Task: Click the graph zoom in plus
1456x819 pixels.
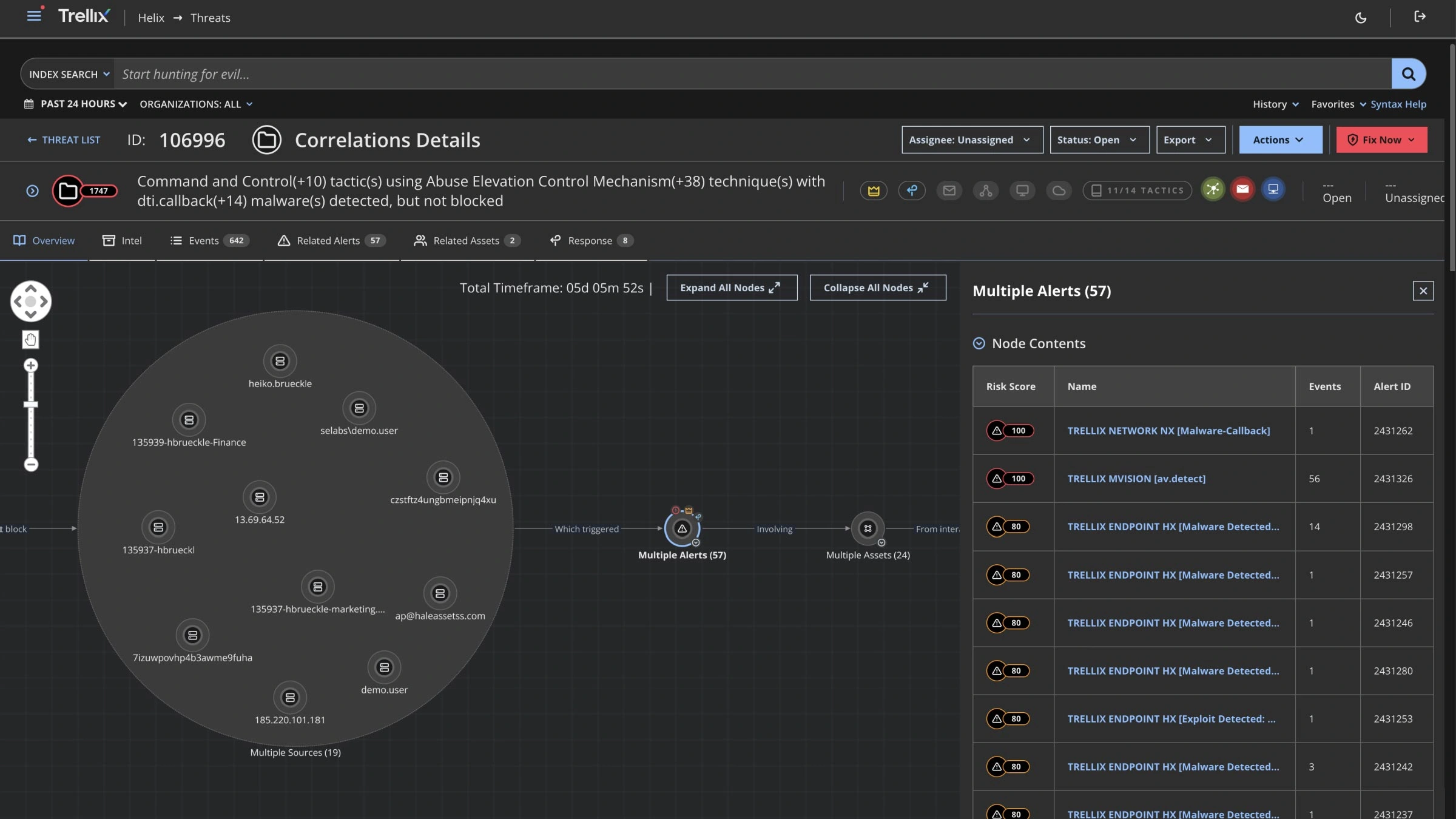Action: coord(31,365)
